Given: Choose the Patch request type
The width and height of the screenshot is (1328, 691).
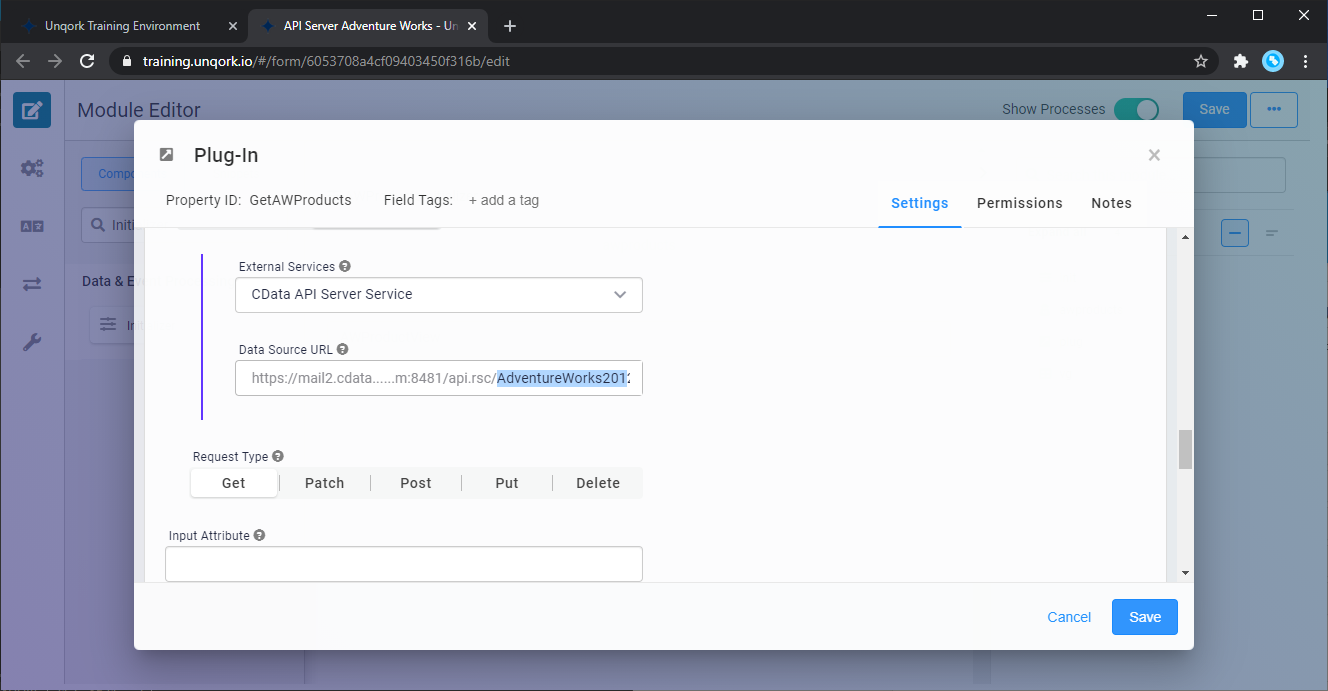Looking at the screenshot, I should tap(324, 483).
